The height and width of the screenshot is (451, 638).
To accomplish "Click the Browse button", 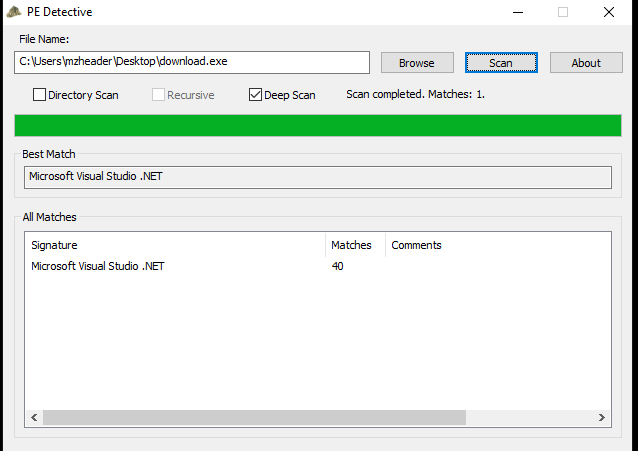I will [417, 63].
